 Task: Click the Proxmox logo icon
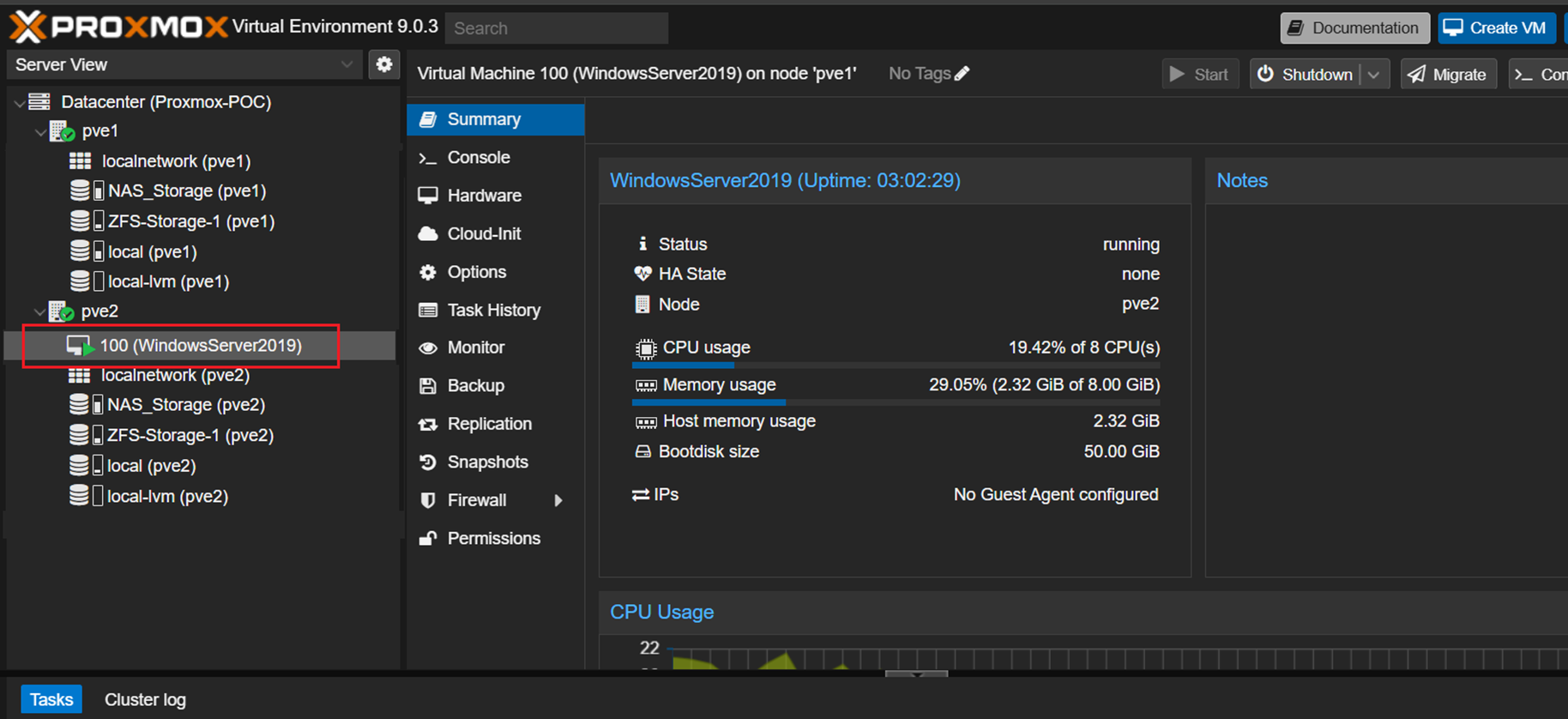(28, 27)
